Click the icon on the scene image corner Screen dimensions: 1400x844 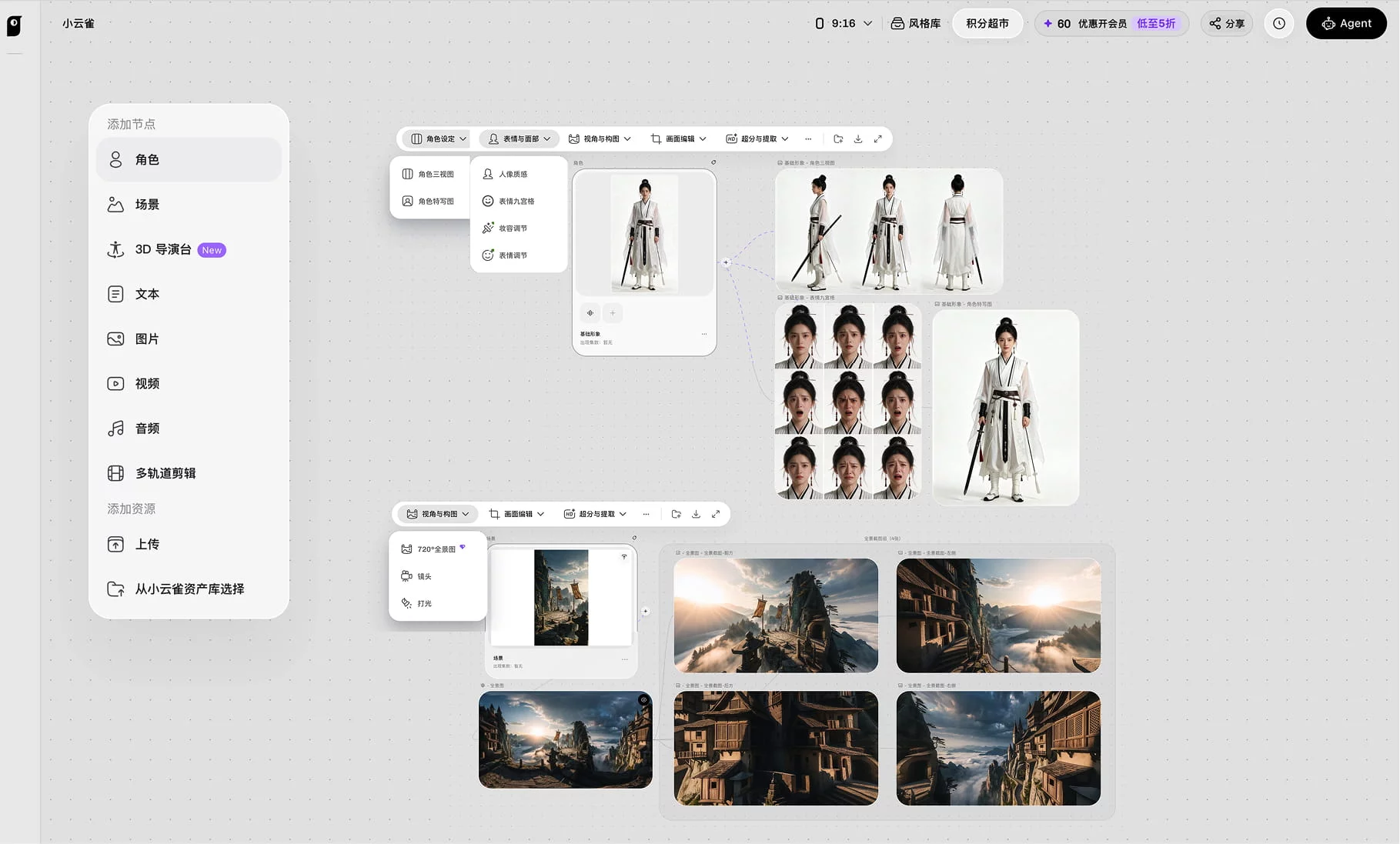pyautogui.click(x=624, y=556)
